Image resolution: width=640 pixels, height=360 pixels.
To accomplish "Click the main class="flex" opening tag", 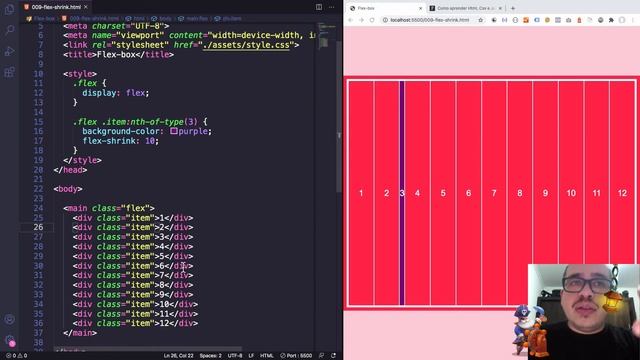I will click(109, 208).
